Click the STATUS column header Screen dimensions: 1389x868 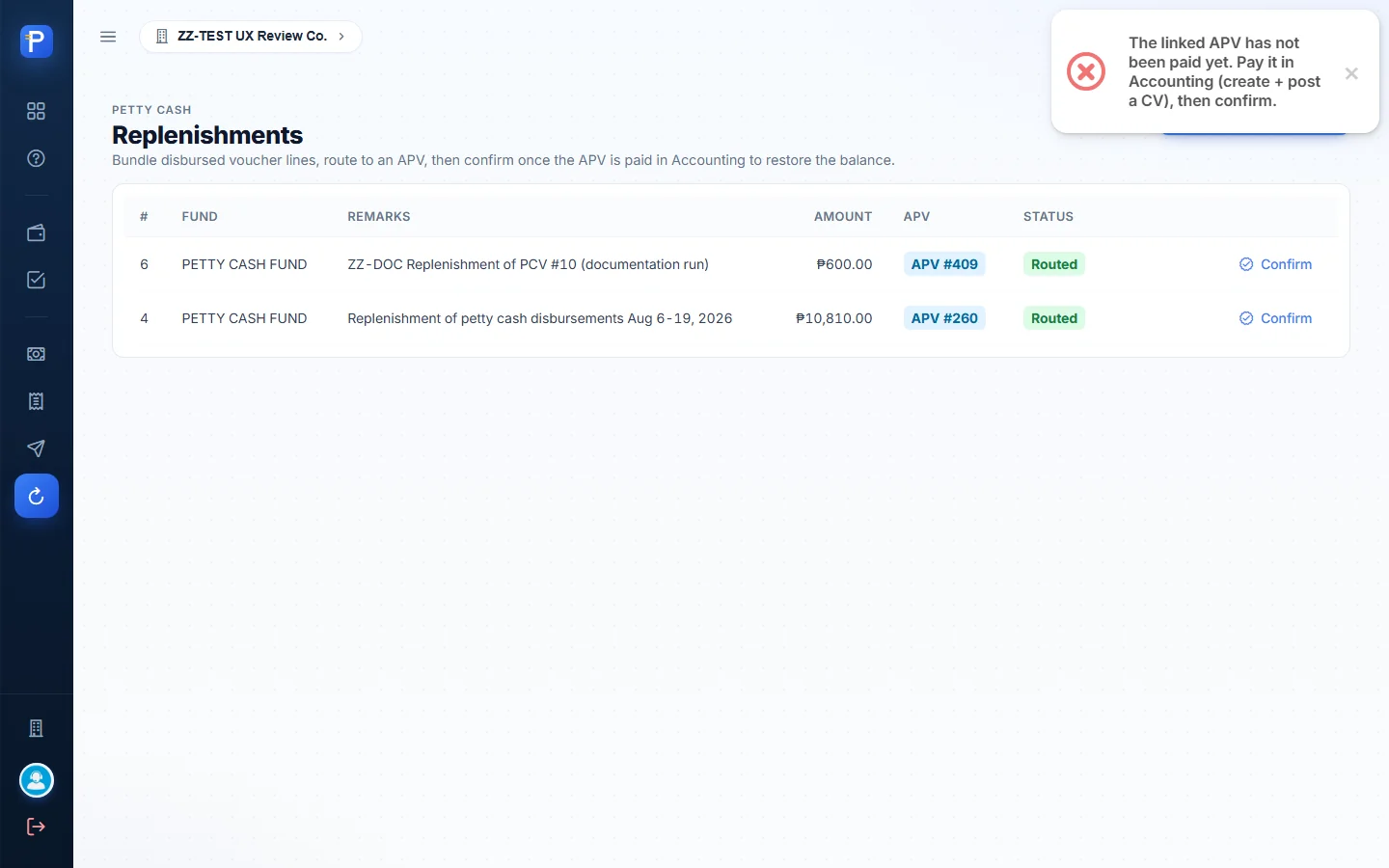coord(1049,217)
